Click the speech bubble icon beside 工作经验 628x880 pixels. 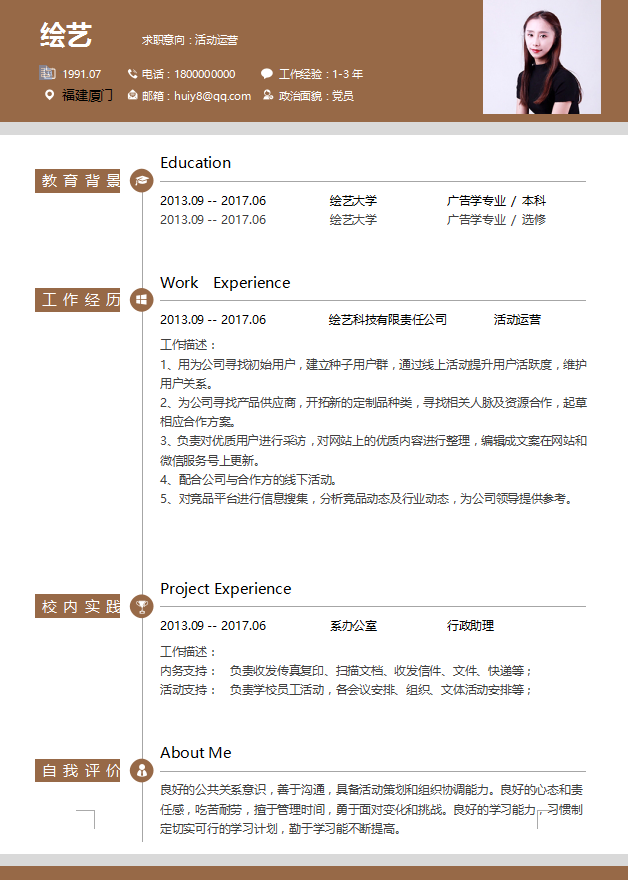tap(267, 73)
